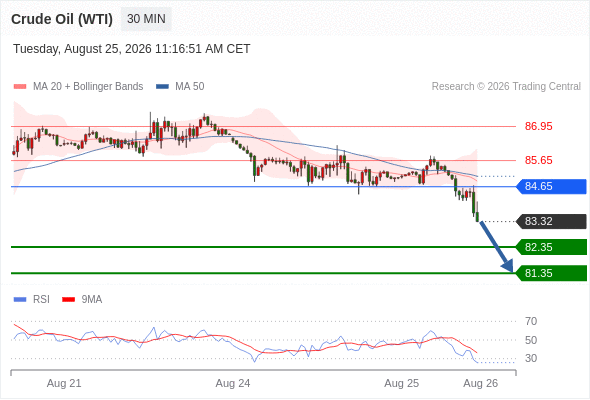This screenshot has height=400, width=590.
Task: Click the Aug 21 date axis label
Action: coord(64,383)
